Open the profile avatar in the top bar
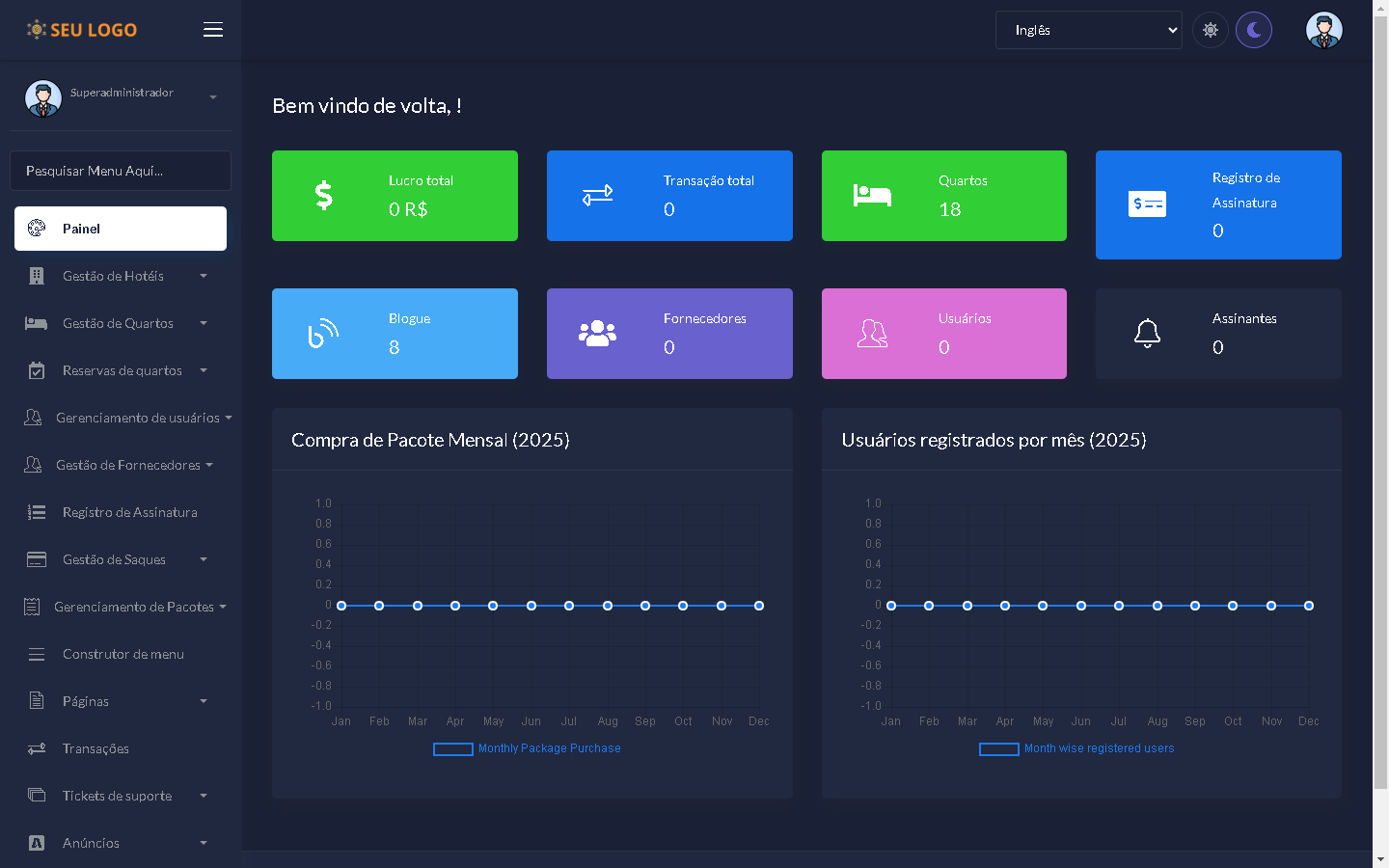This screenshot has height=868, width=1389. (1323, 30)
